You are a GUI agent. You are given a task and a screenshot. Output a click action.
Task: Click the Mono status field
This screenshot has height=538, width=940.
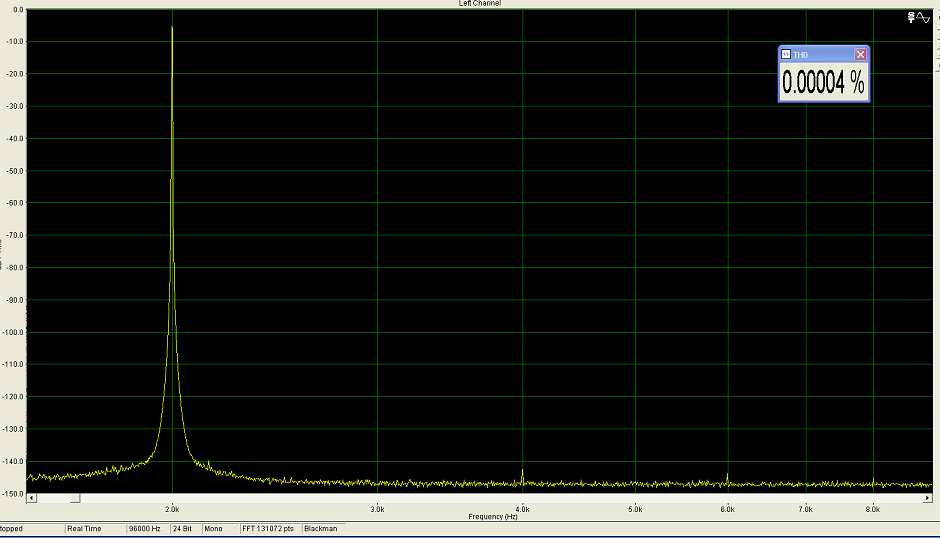[219, 528]
